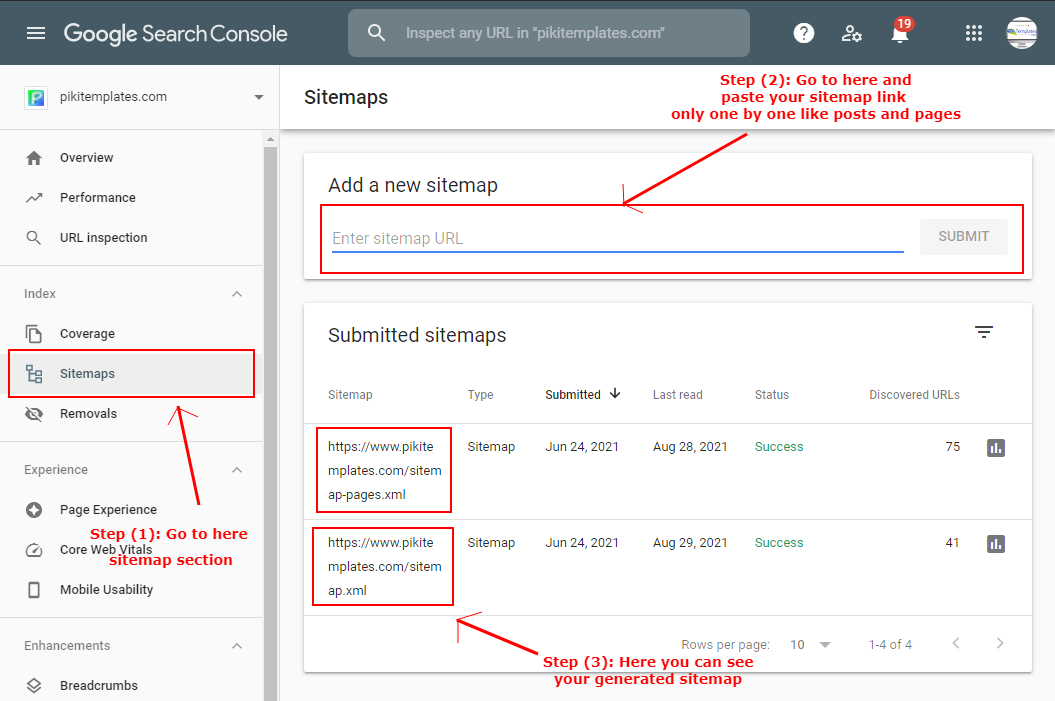Click the Performance trend line icon

(34, 198)
